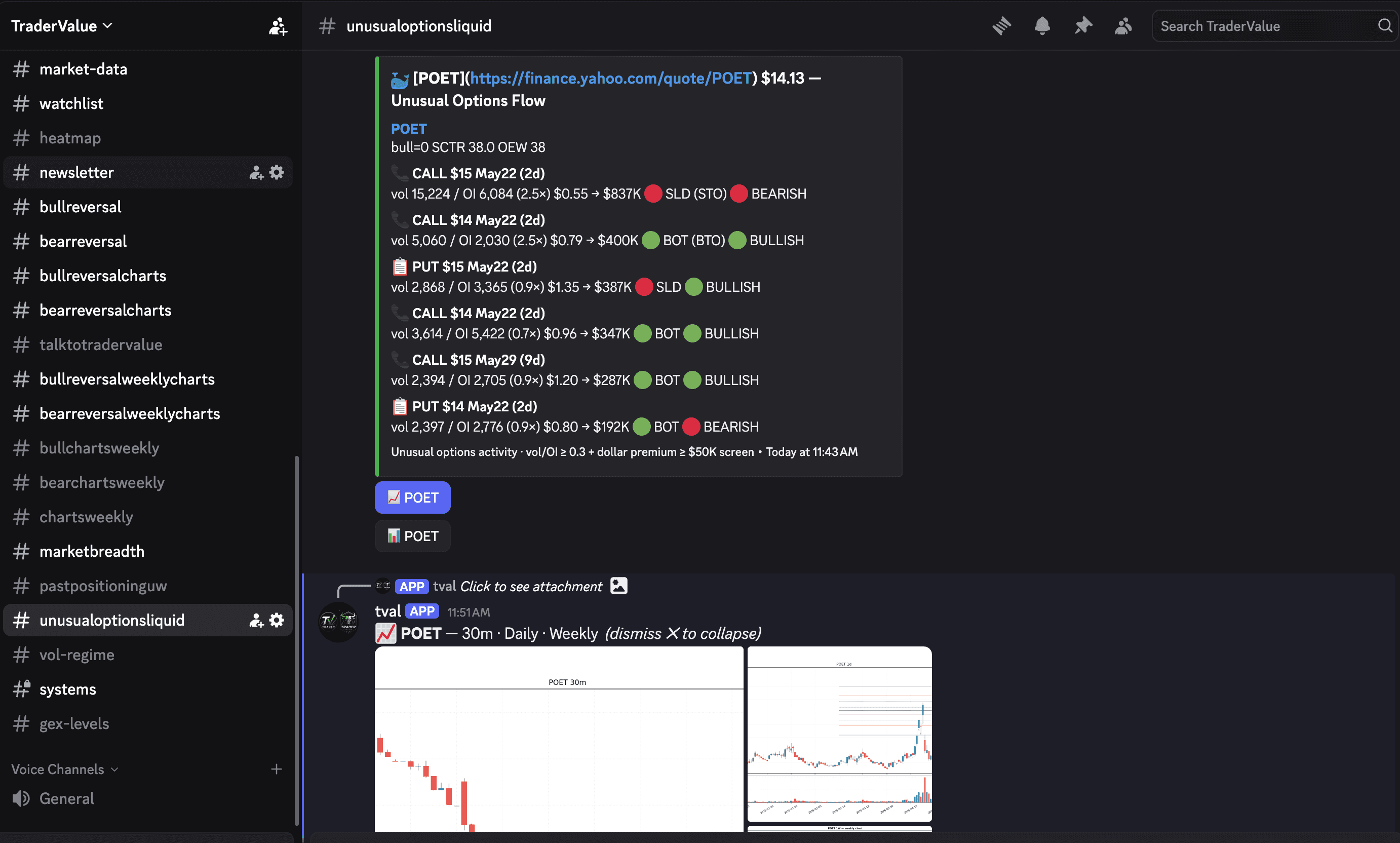Open the Threads icon in channel header
The width and height of the screenshot is (1400, 843).
click(x=1002, y=25)
